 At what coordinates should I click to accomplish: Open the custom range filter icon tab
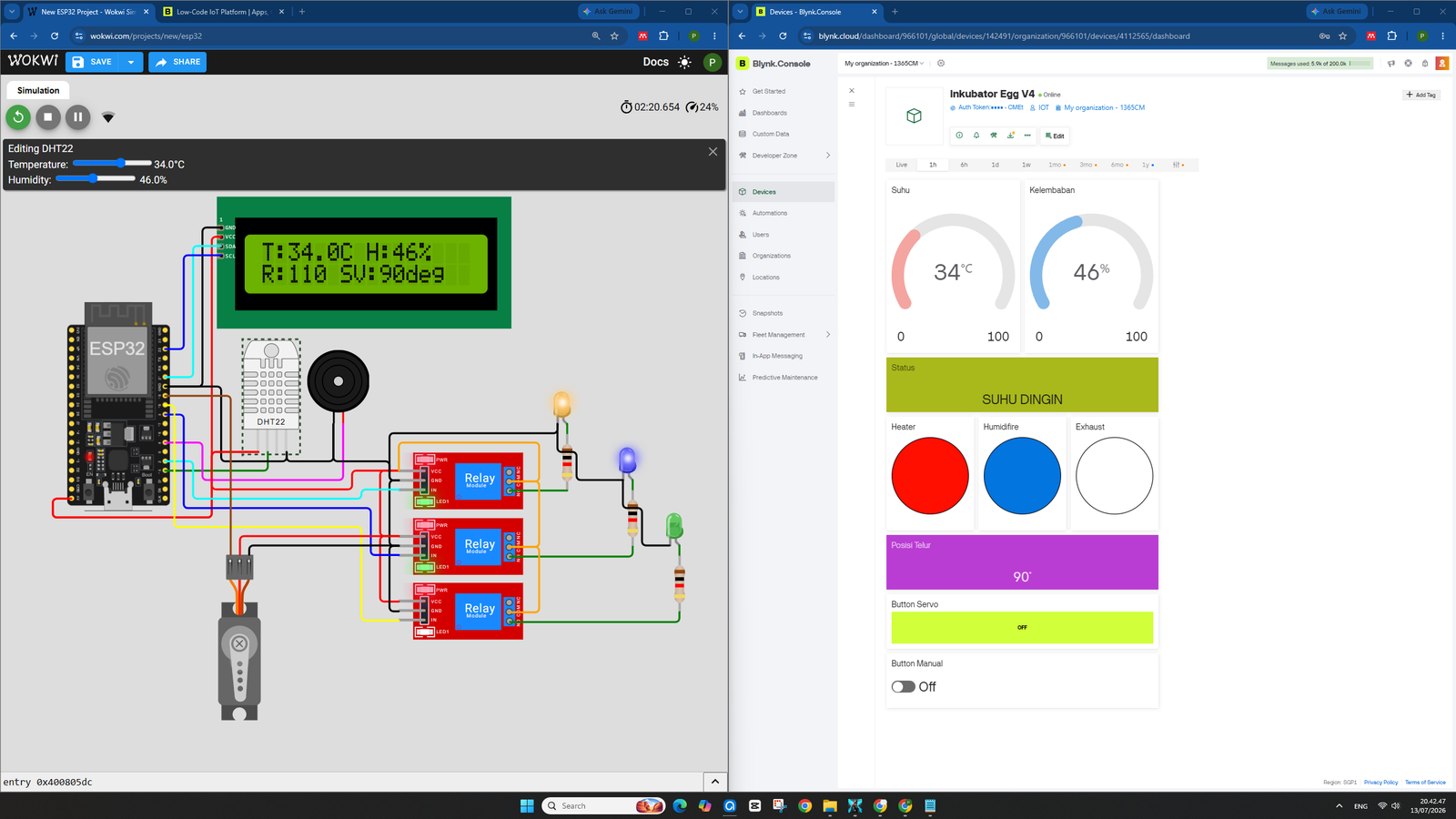(1178, 165)
